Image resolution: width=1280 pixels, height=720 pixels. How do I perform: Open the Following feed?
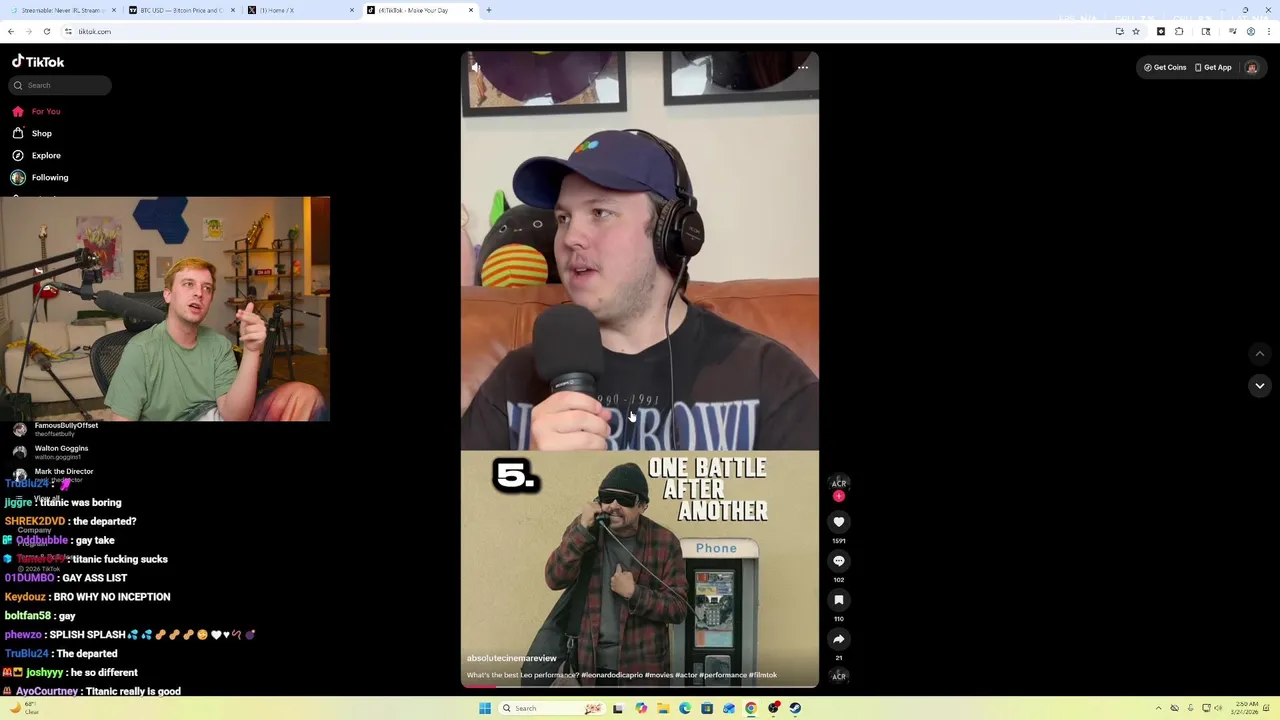click(x=40, y=177)
